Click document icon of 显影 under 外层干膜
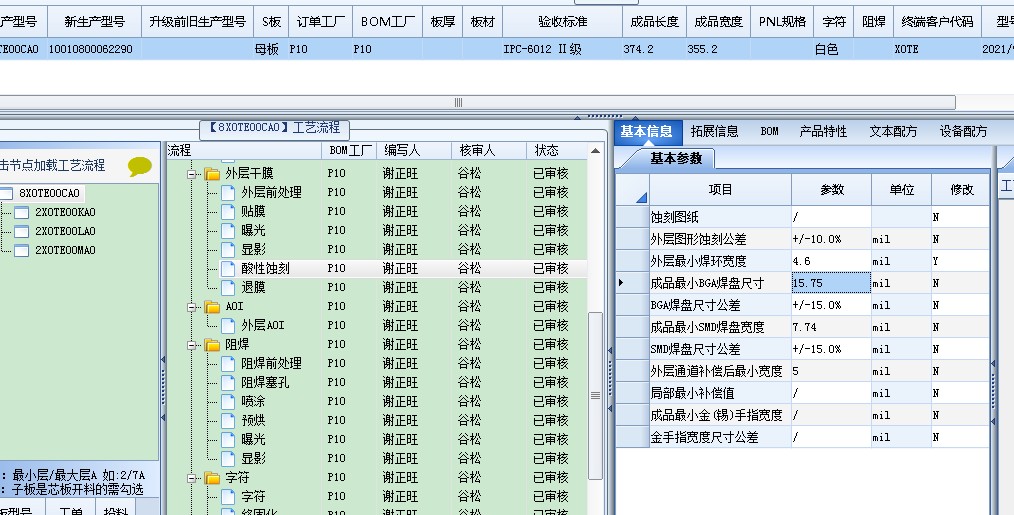Image resolution: width=1014 pixels, height=515 pixels. (228, 249)
